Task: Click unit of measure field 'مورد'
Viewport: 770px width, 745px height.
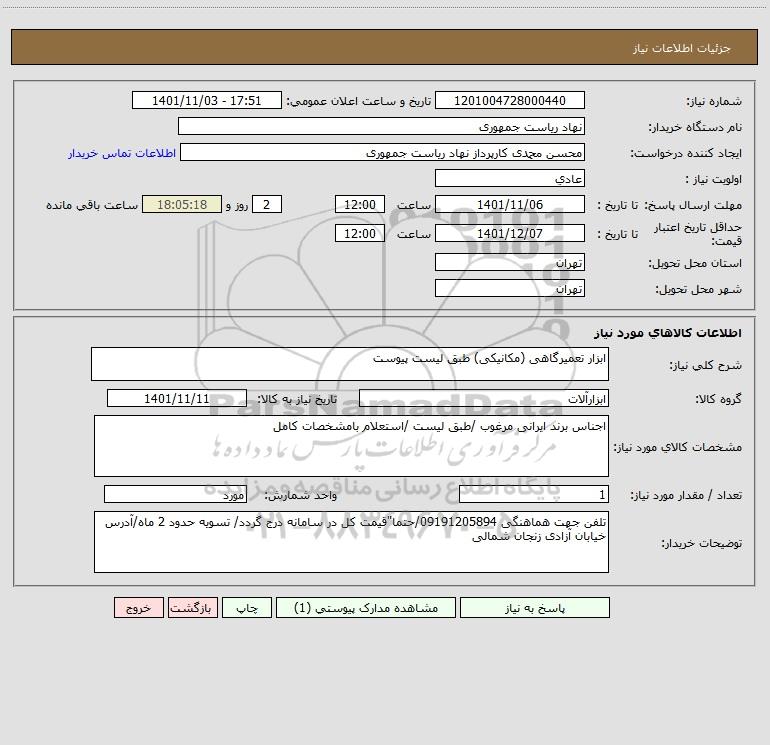Action: coord(175,494)
